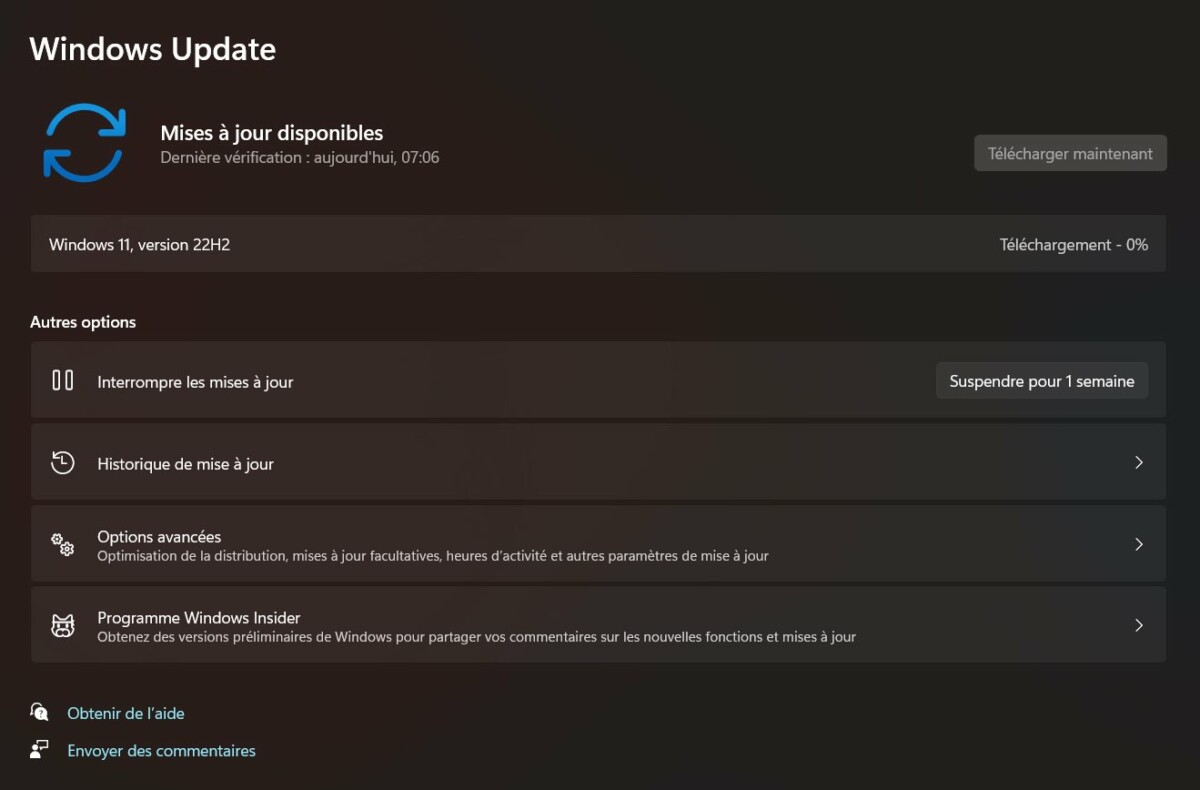This screenshot has height=790, width=1200.
Task: Click the blue sync arrows update icon
Action: pyautogui.click(x=84, y=143)
